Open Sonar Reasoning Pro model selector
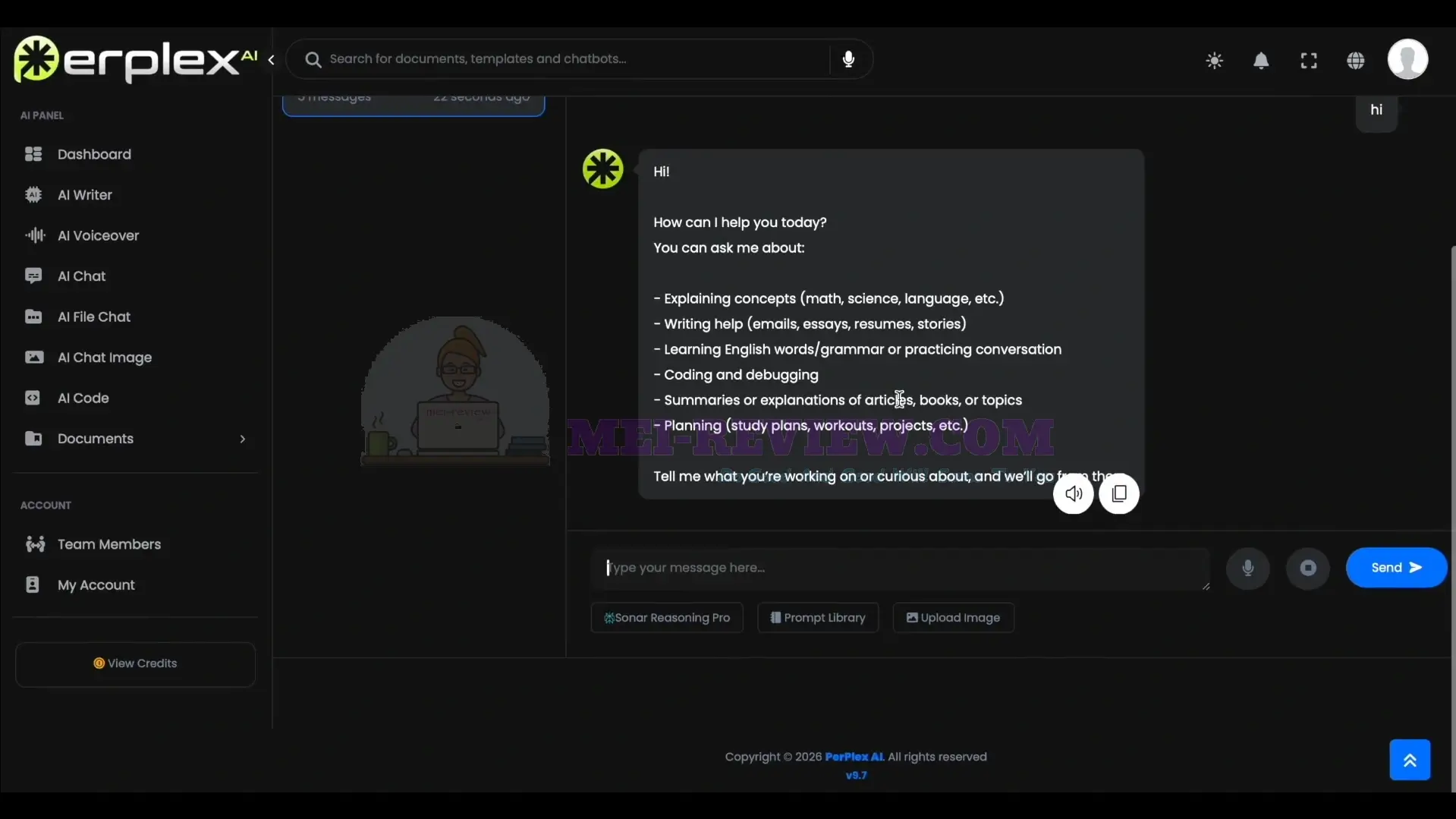The image size is (1456, 819). coord(667,618)
